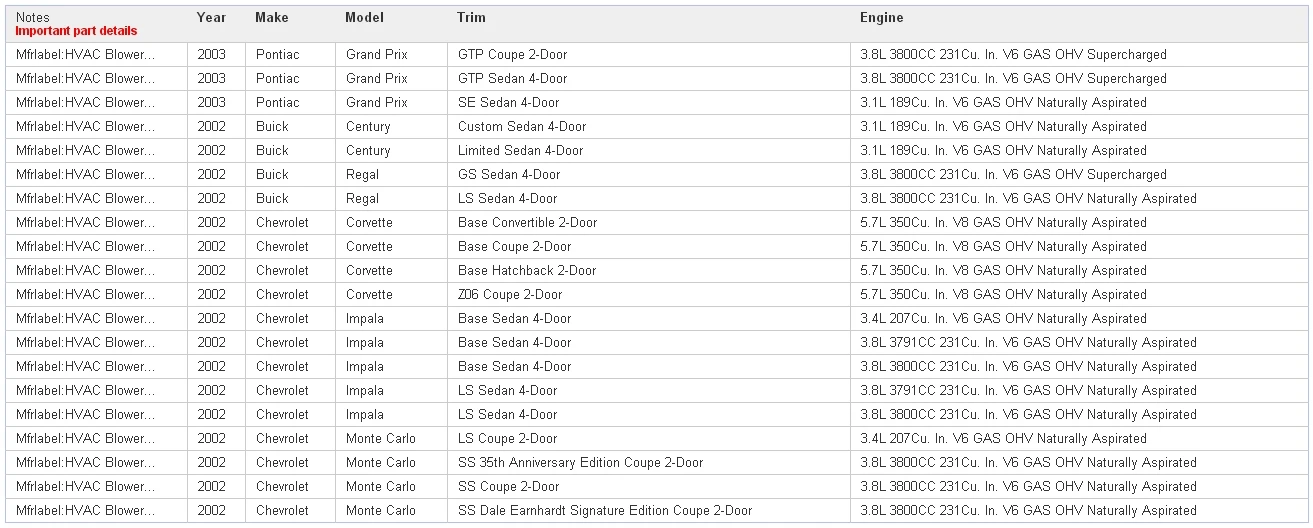Click the Make column header
This screenshot has width=1313, height=528.
[271, 18]
